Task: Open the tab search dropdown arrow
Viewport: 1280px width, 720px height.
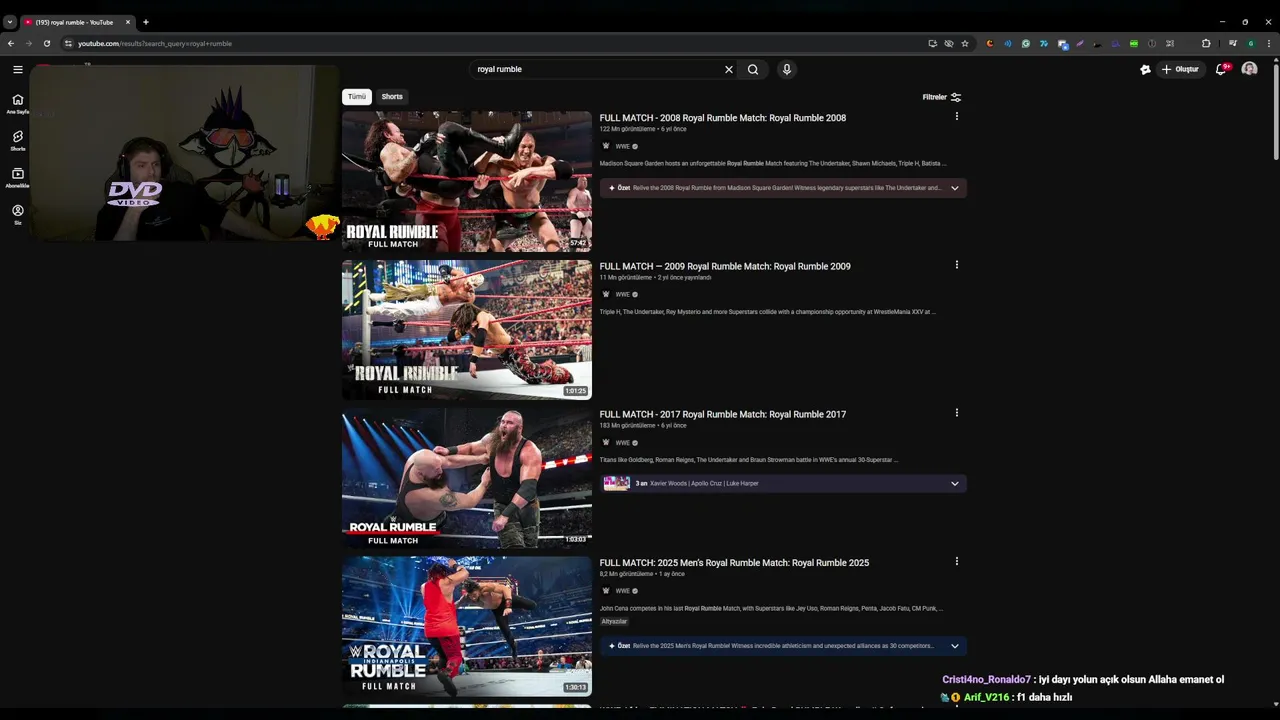Action: 10,22
